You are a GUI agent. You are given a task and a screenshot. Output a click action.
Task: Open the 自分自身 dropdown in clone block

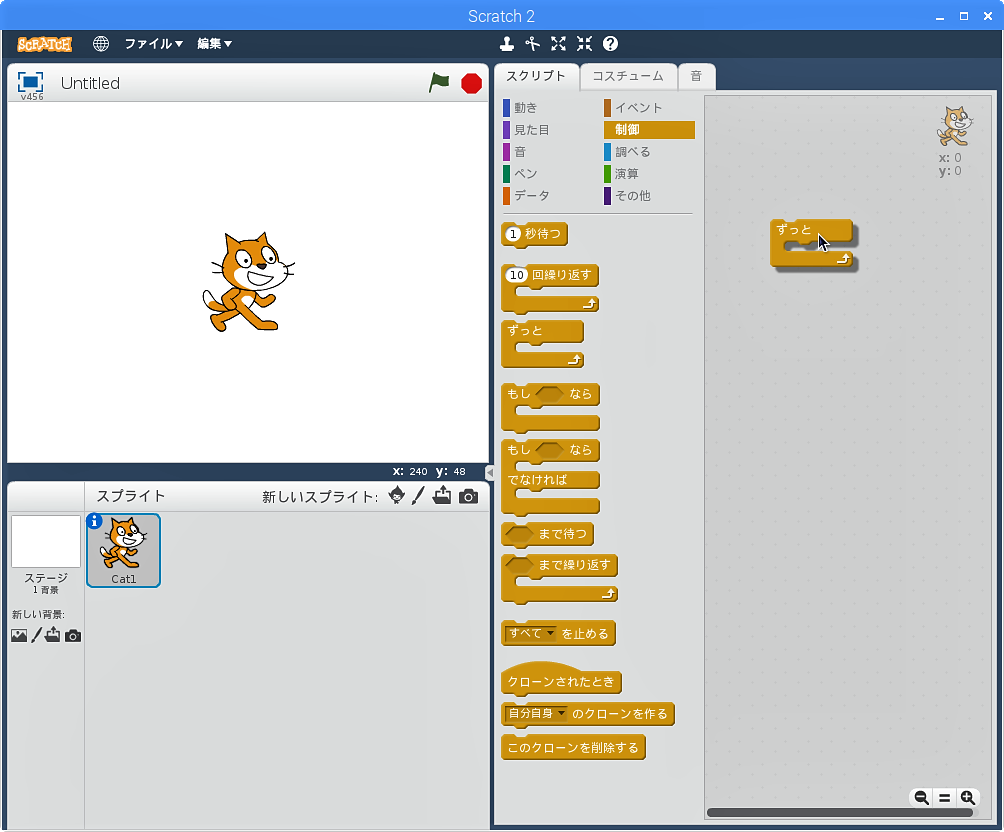(536, 714)
